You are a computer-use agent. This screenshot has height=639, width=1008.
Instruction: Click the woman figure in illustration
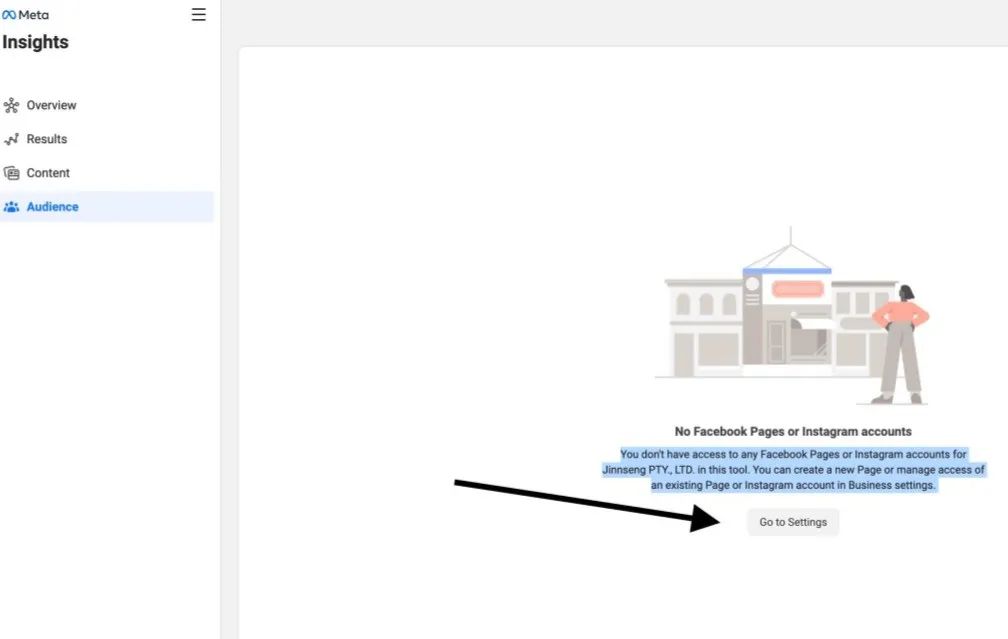(x=900, y=345)
